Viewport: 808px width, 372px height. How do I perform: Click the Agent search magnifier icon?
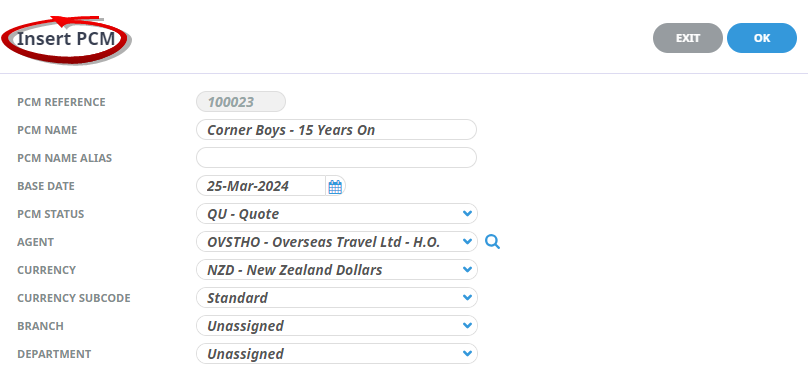click(493, 242)
